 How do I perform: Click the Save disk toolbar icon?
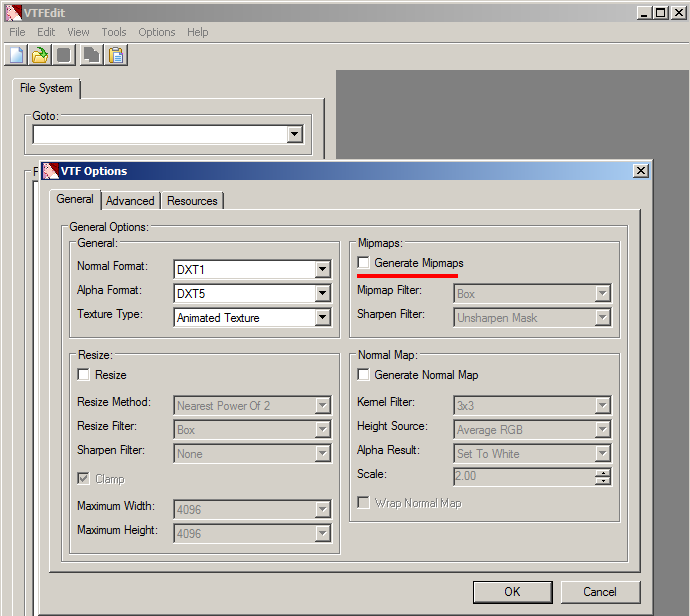[x=64, y=55]
